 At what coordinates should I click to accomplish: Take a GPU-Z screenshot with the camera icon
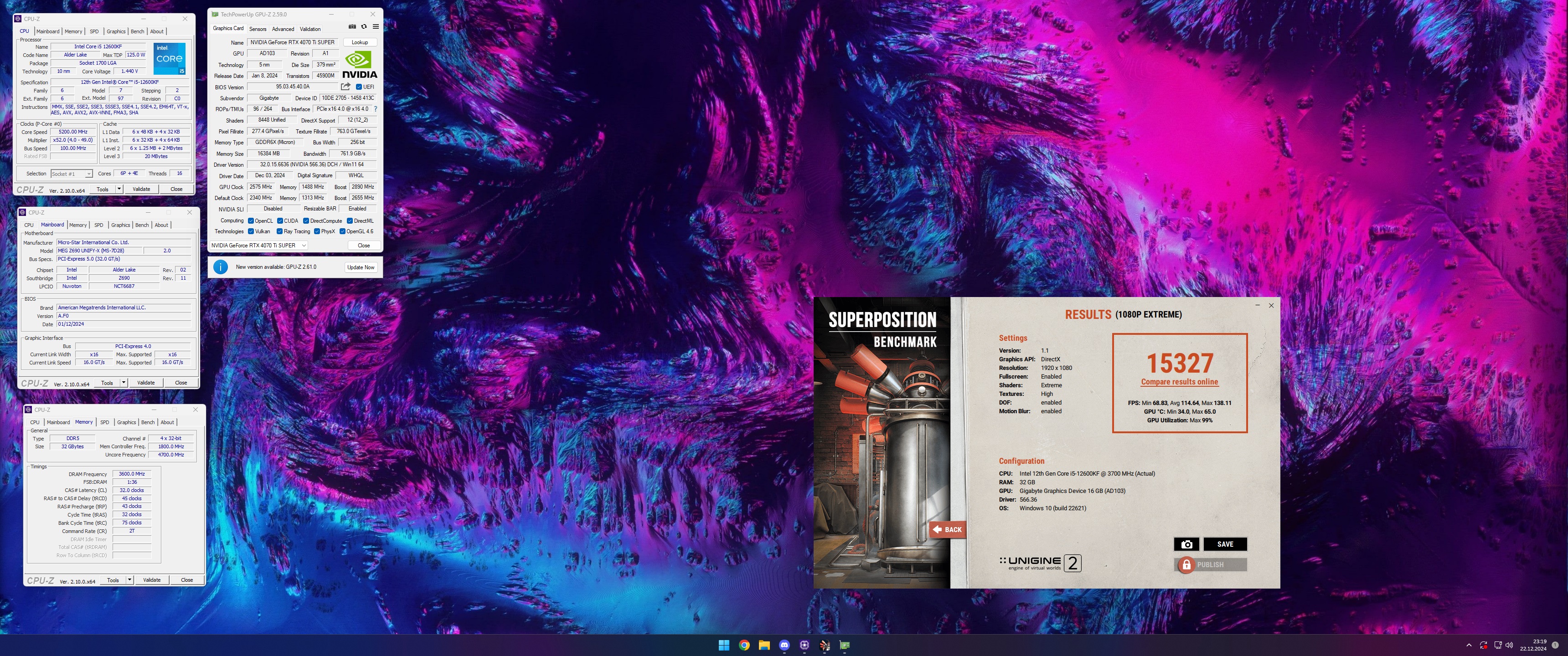pyautogui.click(x=352, y=27)
